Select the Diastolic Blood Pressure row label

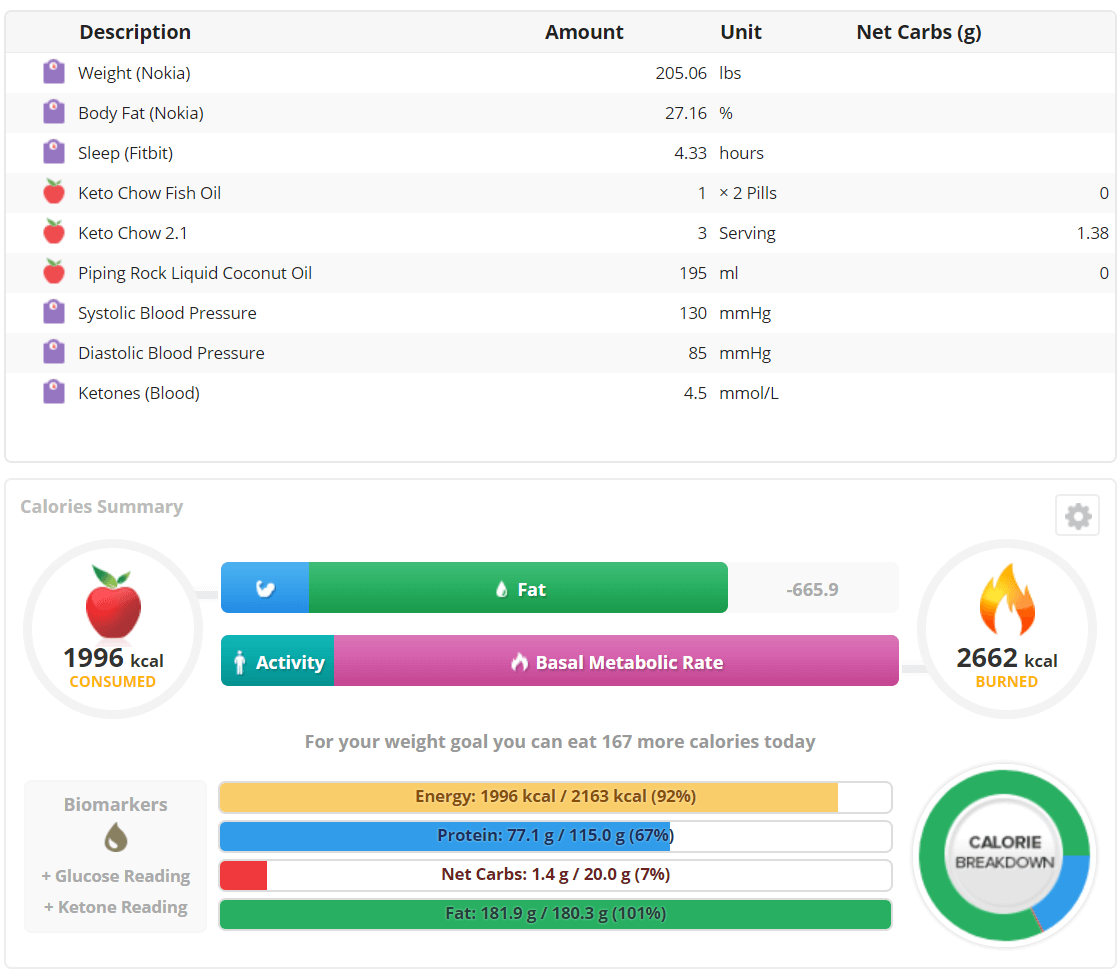[171, 353]
